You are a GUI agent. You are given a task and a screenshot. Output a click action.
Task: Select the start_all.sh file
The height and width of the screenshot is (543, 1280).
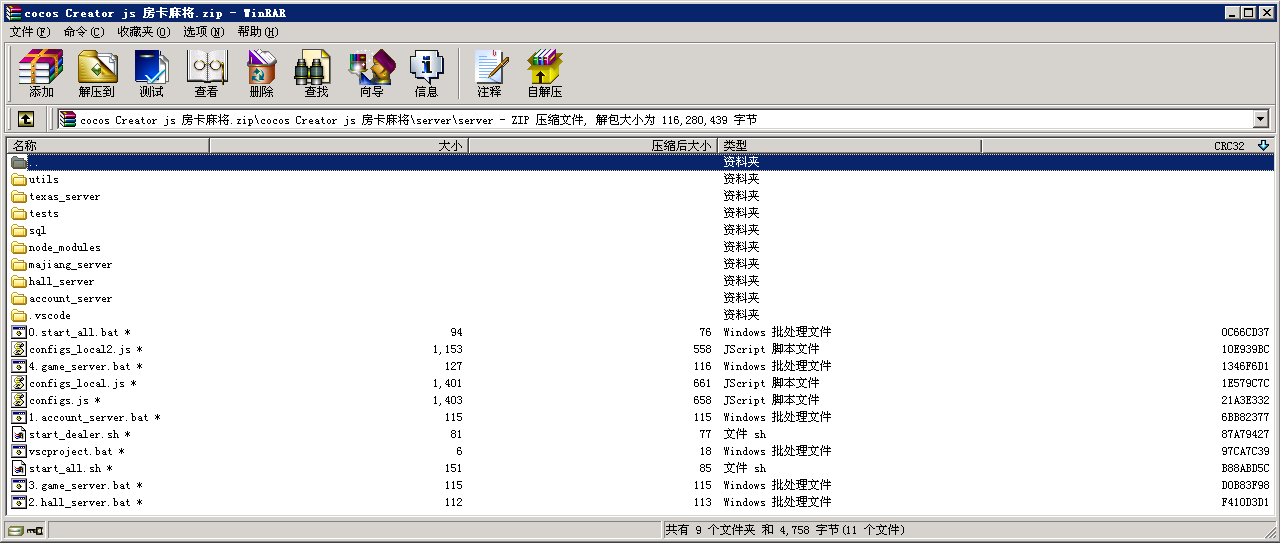coord(65,469)
